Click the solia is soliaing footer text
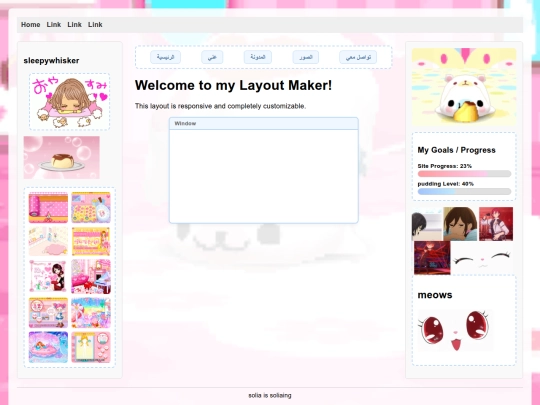 pos(270,395)
